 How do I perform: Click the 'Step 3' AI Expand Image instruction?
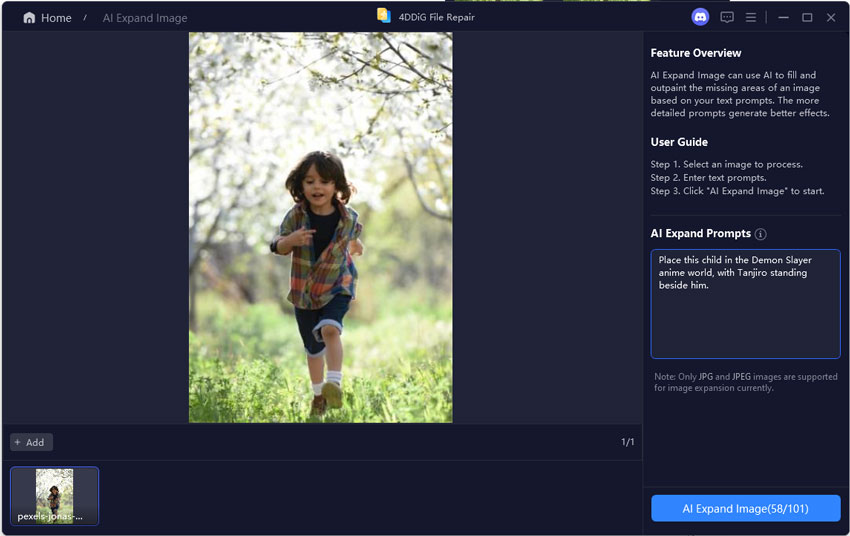tap(737, 191)
